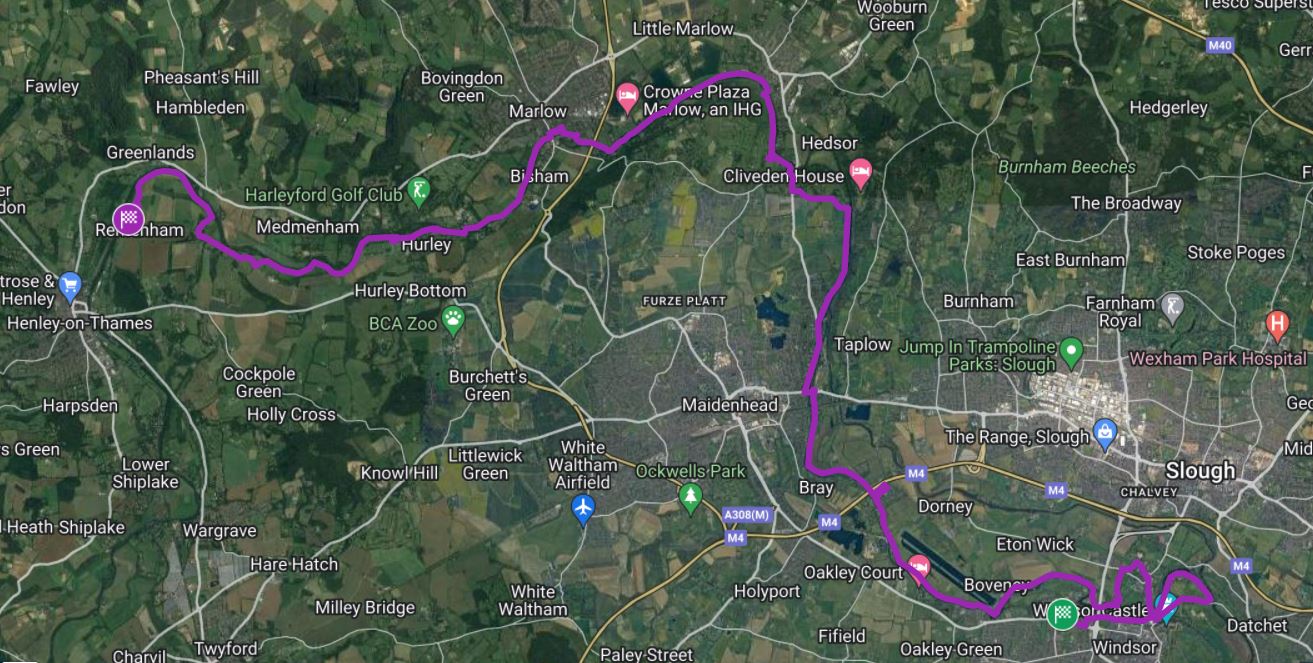Click the Henley shopping cart pin
The image size is (1313, 663).
pyautogui.click(x=69, y=286)
